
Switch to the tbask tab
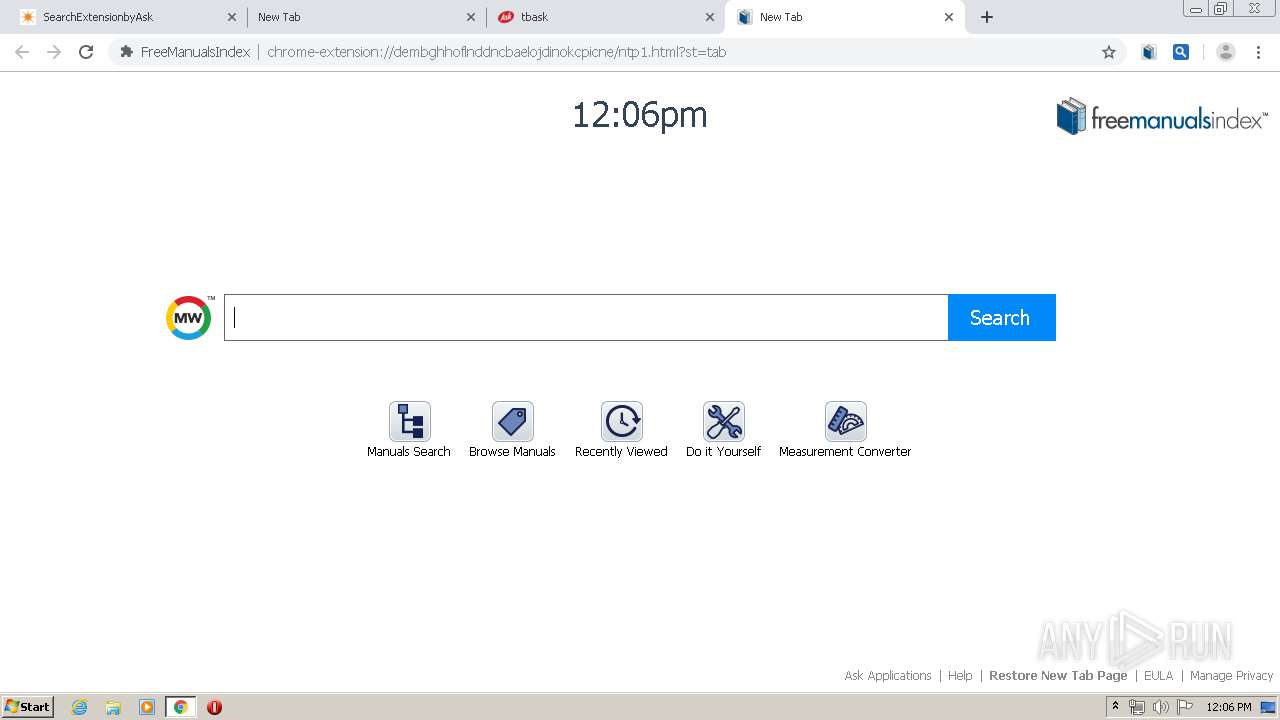605,17
